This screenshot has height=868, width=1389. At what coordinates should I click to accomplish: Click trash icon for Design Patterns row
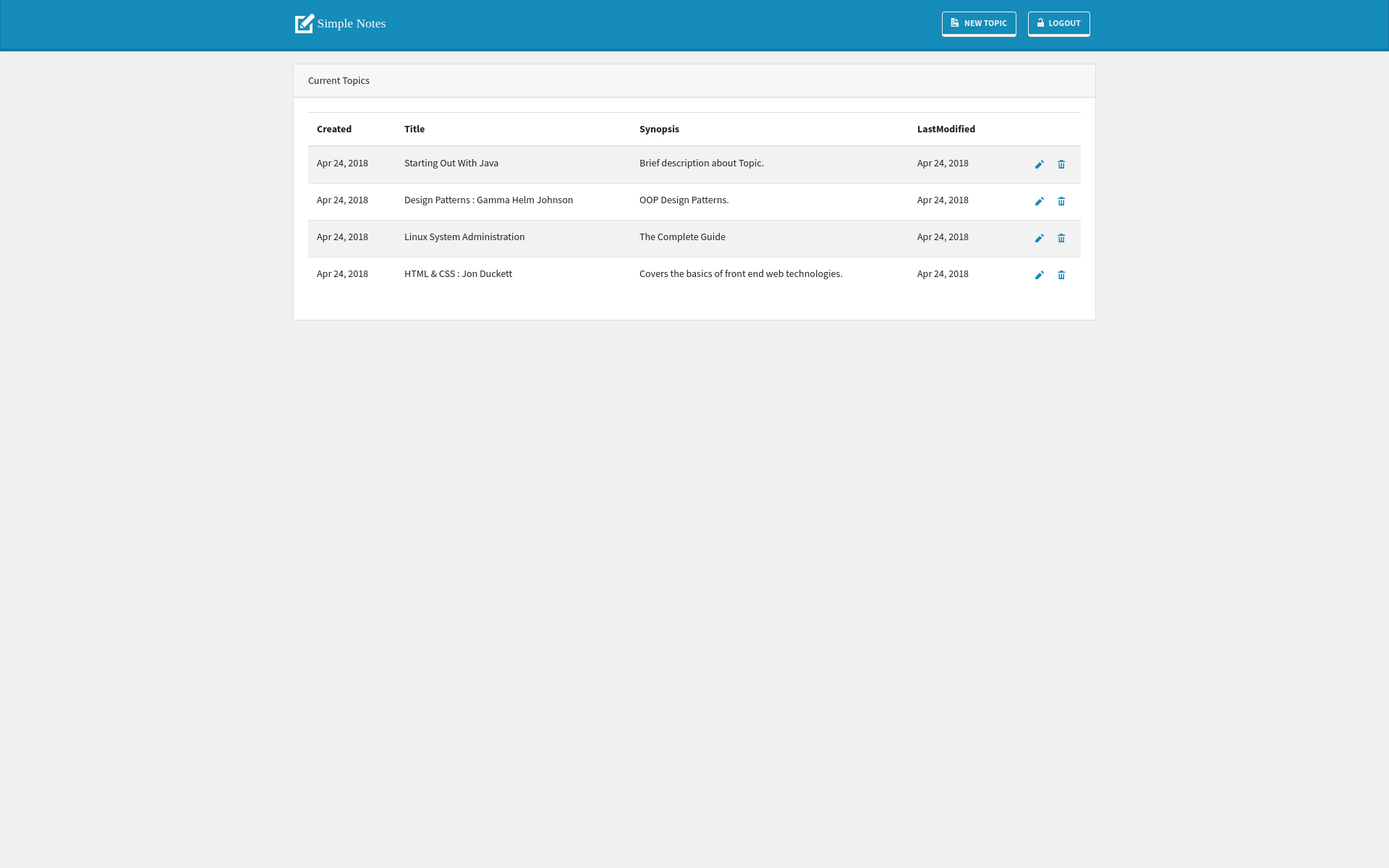(x=1061, y=202)
